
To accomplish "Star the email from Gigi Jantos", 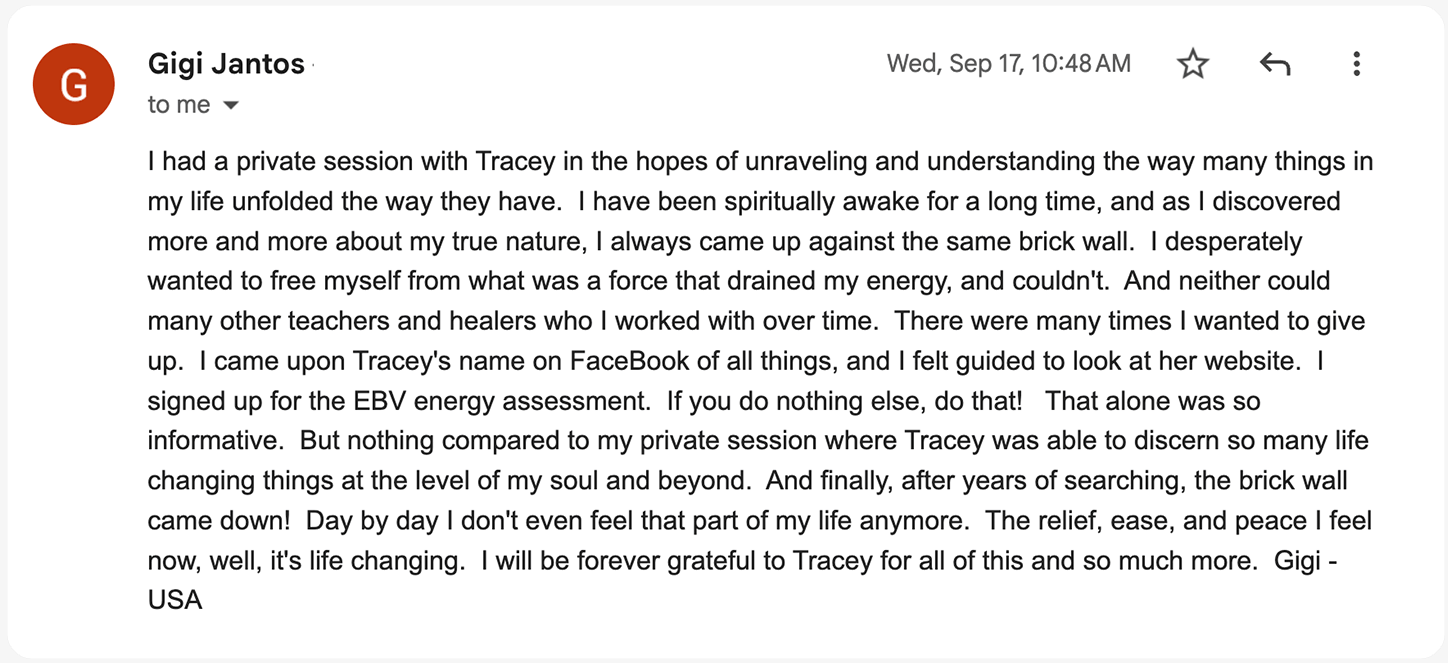I will click(1192, 65).
